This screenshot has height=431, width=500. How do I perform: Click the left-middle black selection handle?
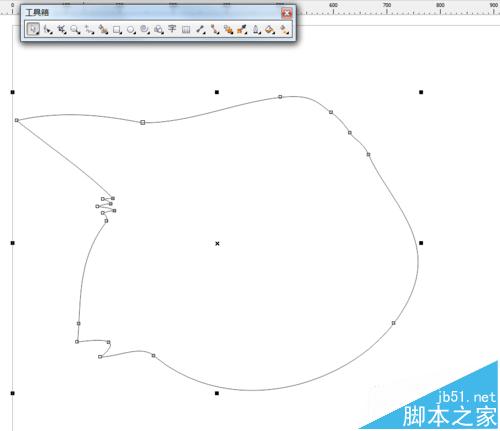point(13,243)
